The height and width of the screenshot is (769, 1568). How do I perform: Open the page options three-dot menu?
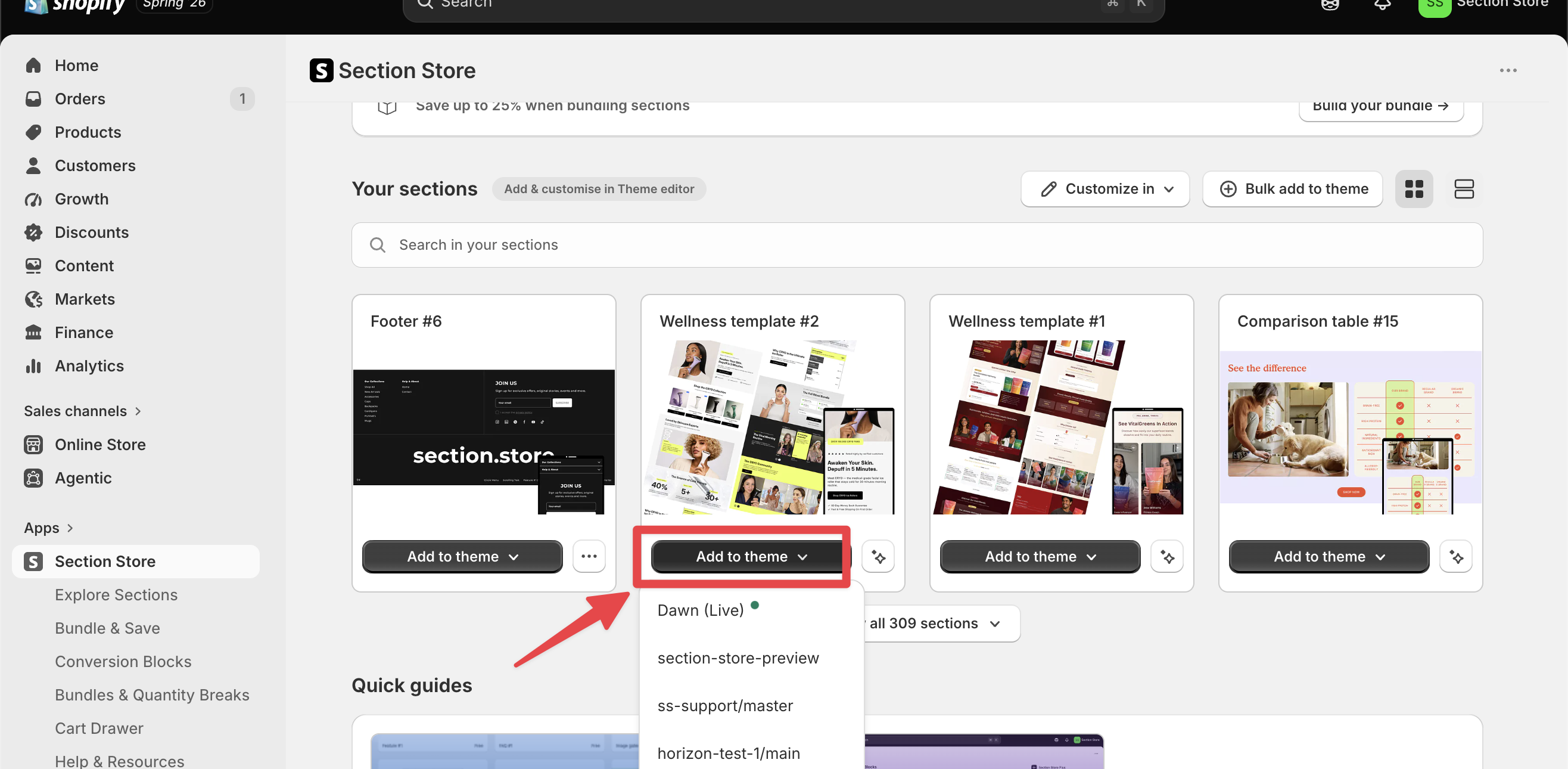tap(1508, 70)
